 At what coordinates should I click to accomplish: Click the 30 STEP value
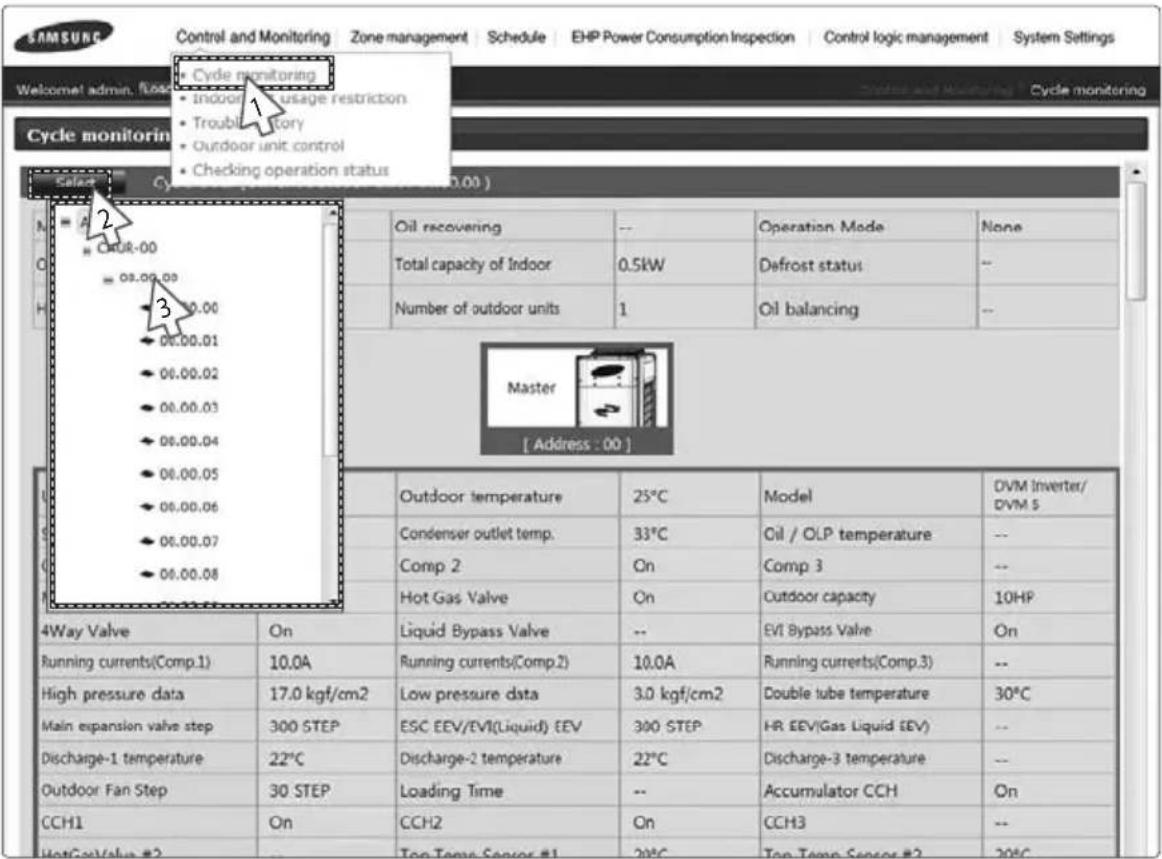pyautogui.click(x=299, y=791)
